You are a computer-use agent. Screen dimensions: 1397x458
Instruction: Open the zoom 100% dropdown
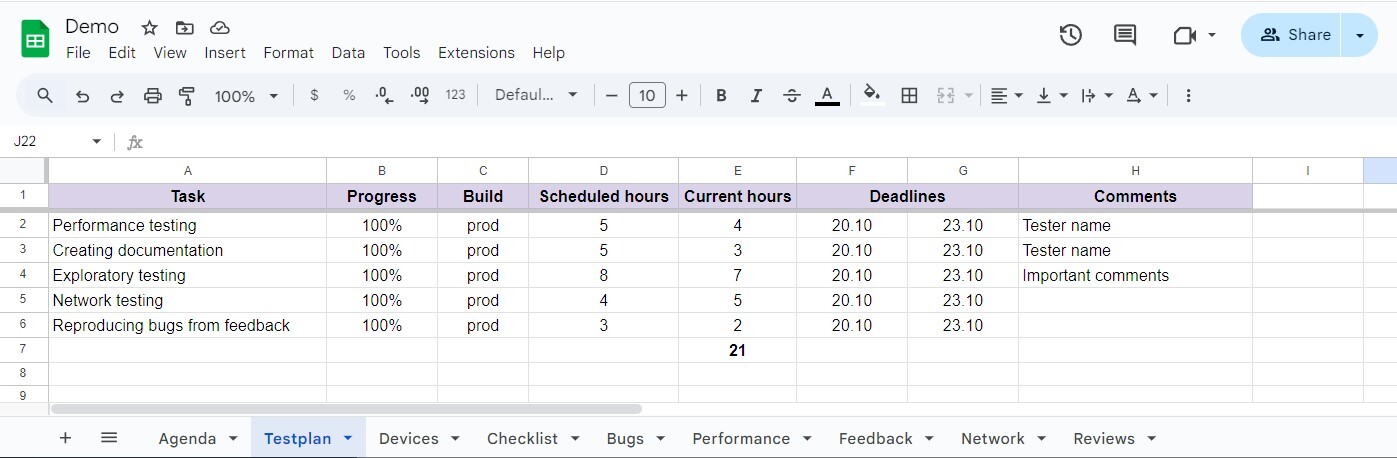[246, 96]
